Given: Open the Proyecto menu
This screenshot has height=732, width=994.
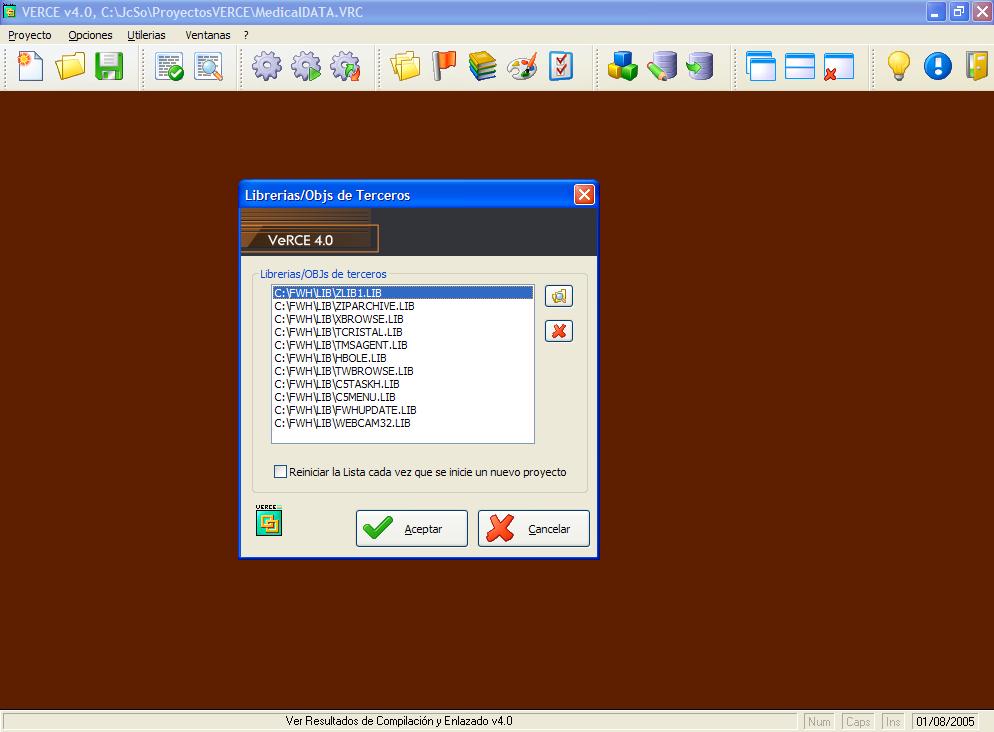Looking at the screenshot, I should 30,35.
